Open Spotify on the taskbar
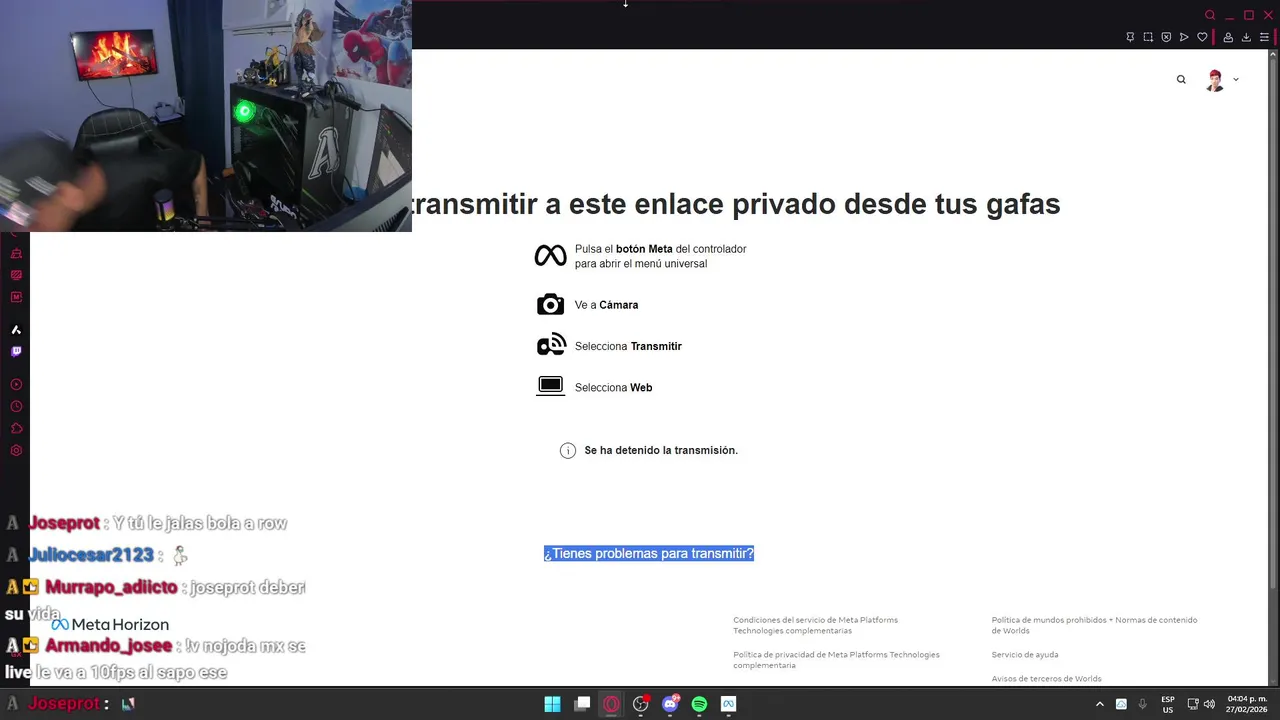Viewport: 1280px width, 720px height. pos(699,704)
